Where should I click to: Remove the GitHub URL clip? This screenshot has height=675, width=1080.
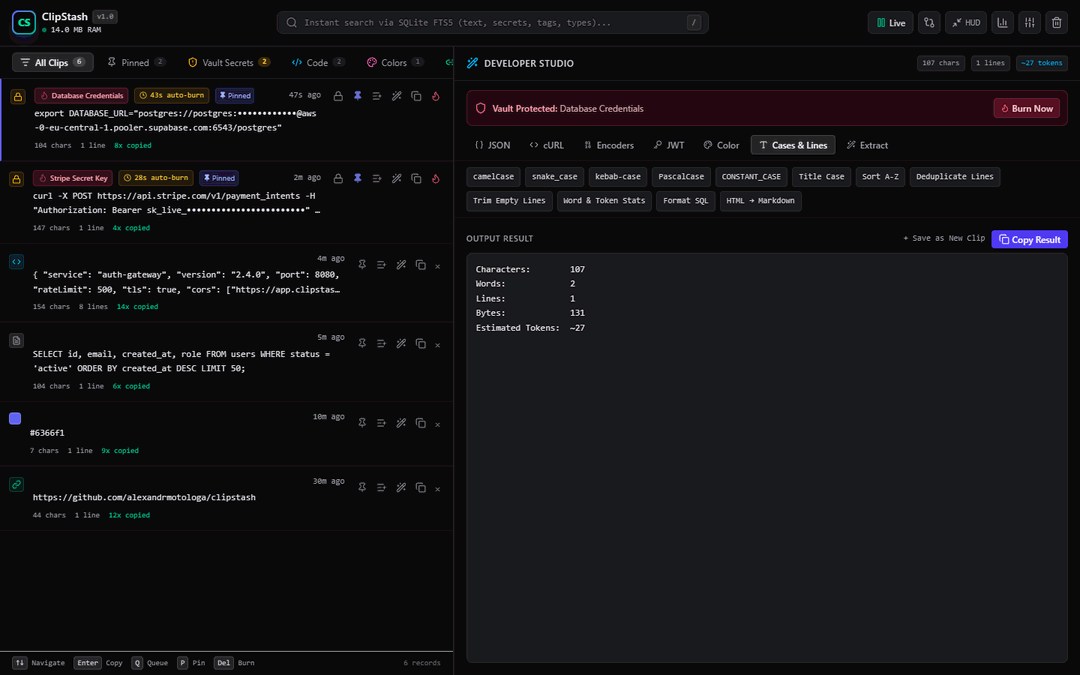point(437,488)
